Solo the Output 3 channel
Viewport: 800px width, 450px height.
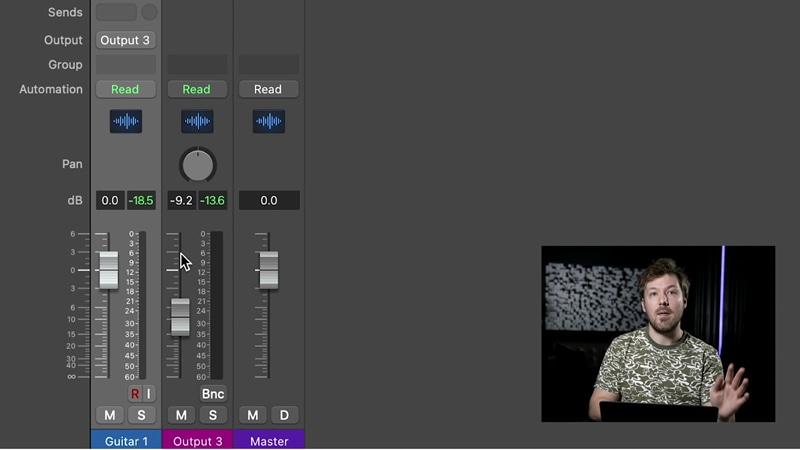pyautogui.click(x=212, y=415)
